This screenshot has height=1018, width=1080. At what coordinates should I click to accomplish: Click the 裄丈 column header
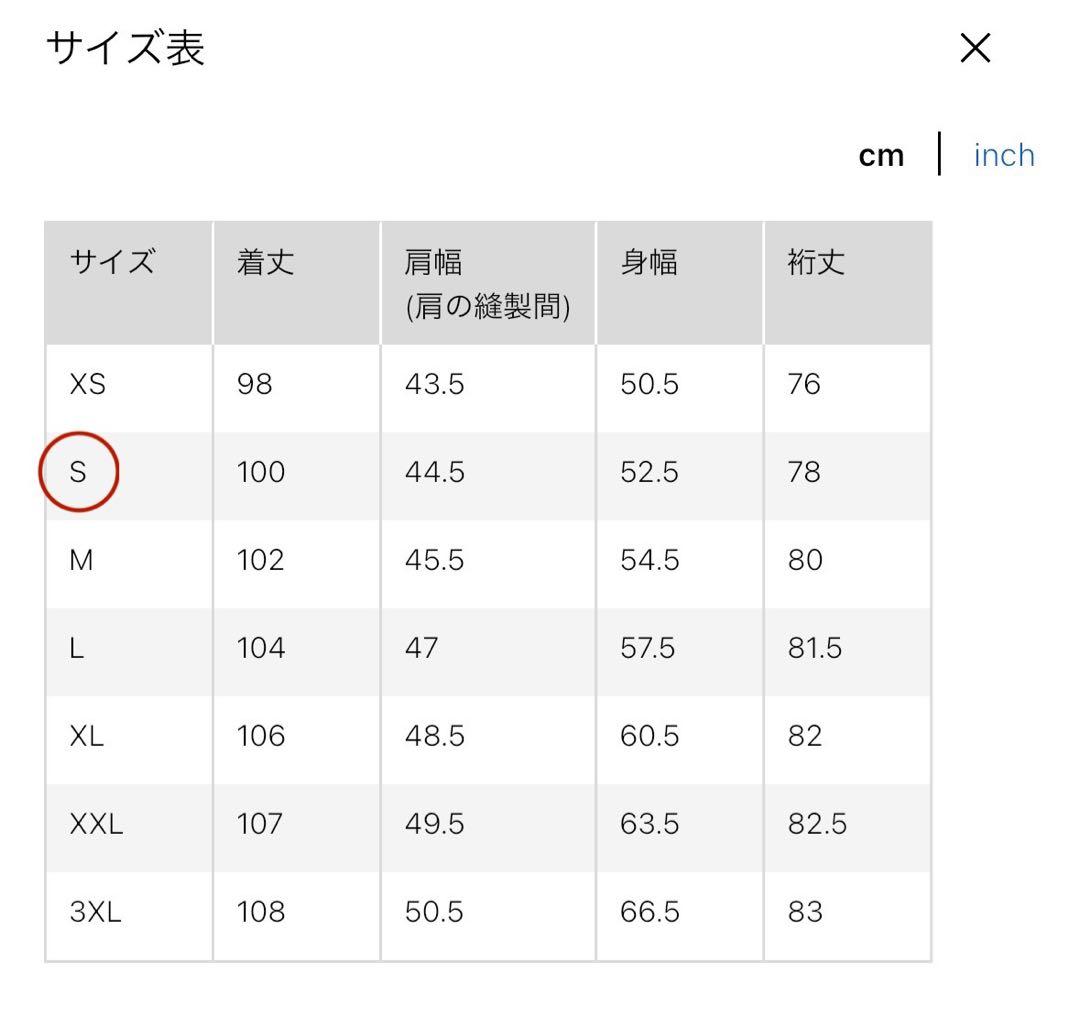[x=810, y=262]
